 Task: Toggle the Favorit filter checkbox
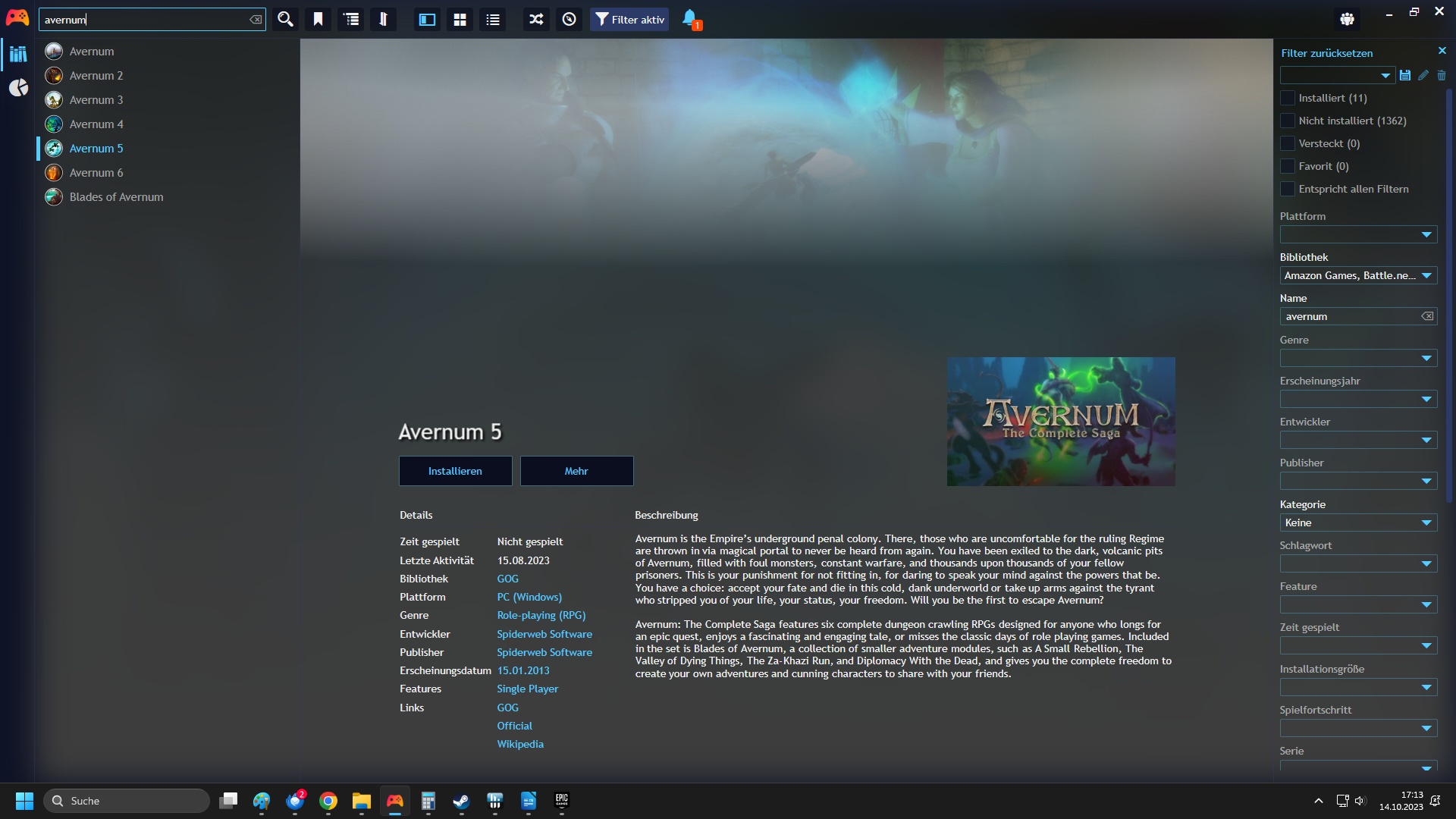1288,166
